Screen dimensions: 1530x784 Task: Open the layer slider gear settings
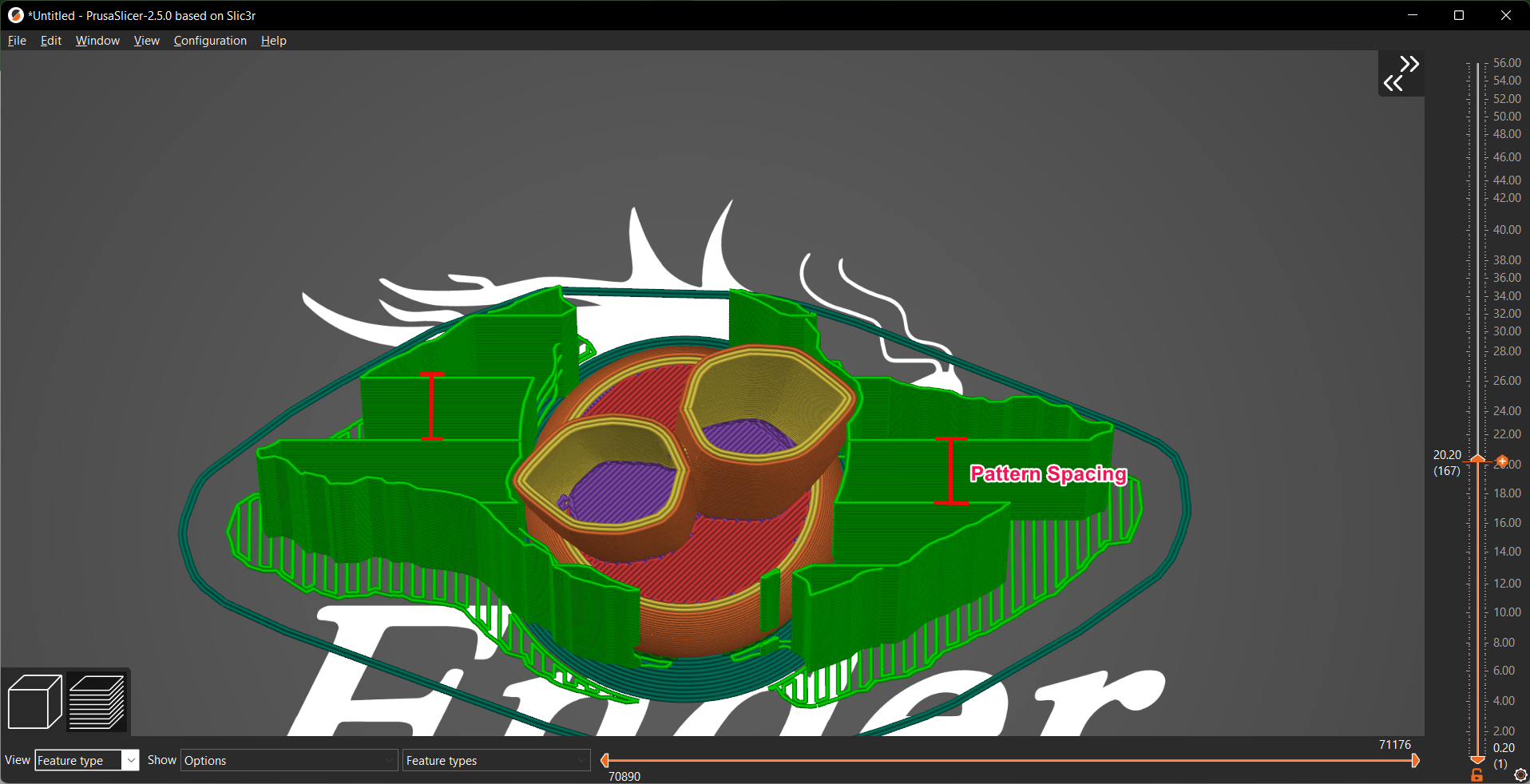coord(1520,775)
